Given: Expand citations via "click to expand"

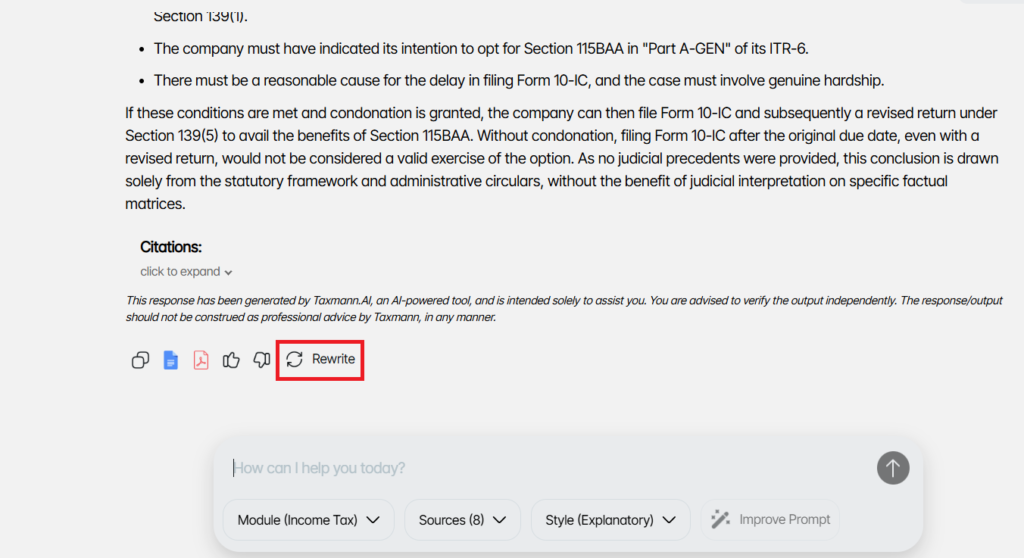Looking at the screenshot, I should tap(180, 272).
